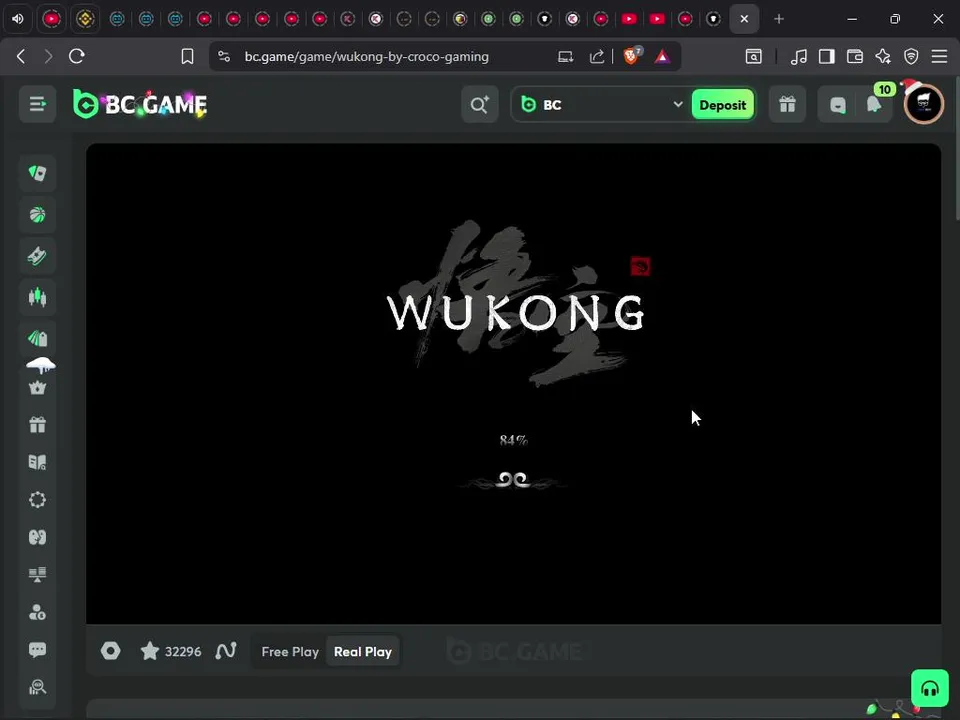The image size is (960, 720).
Task: Open notifications bell with 10 badge
Action: click(874, 104)
